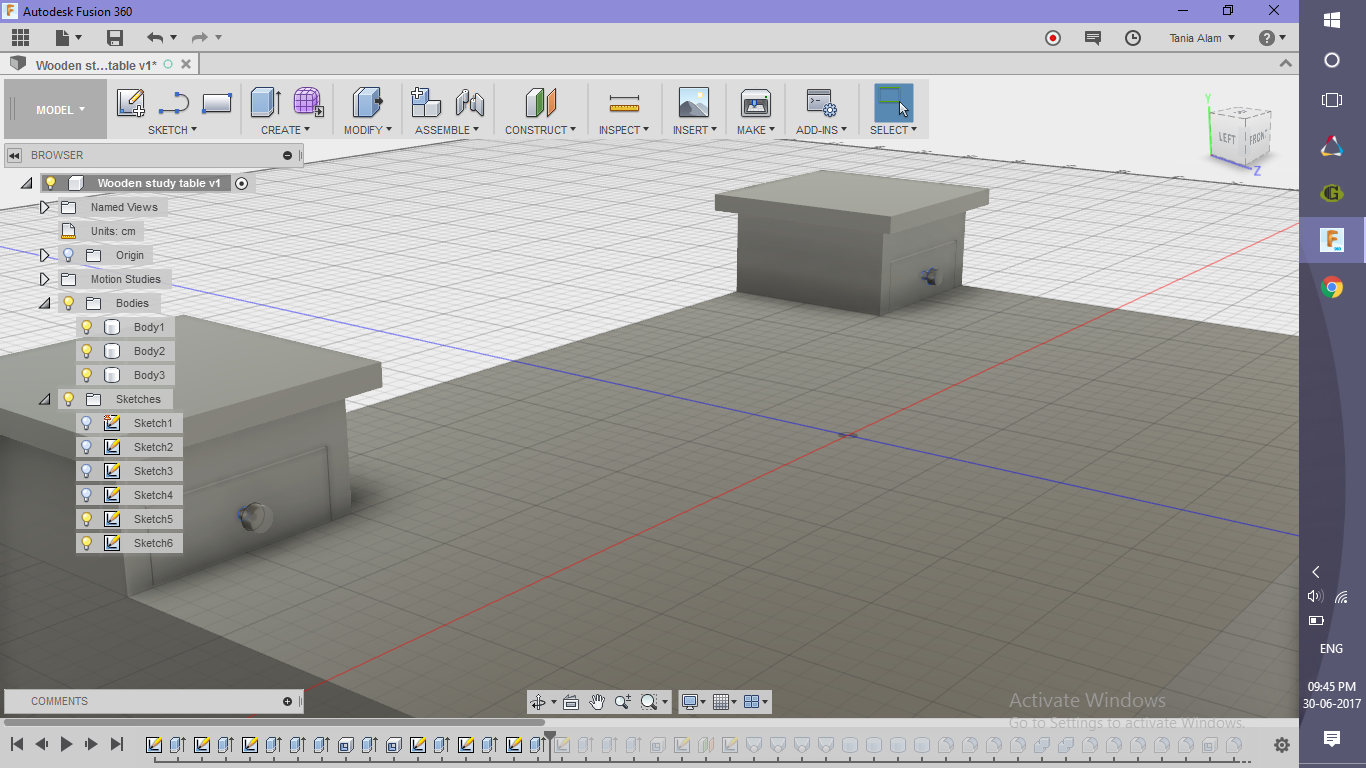Viewport: 1366px width, 768px height.
Task: Click the 3D Print make icon
Action: point(755,102)
